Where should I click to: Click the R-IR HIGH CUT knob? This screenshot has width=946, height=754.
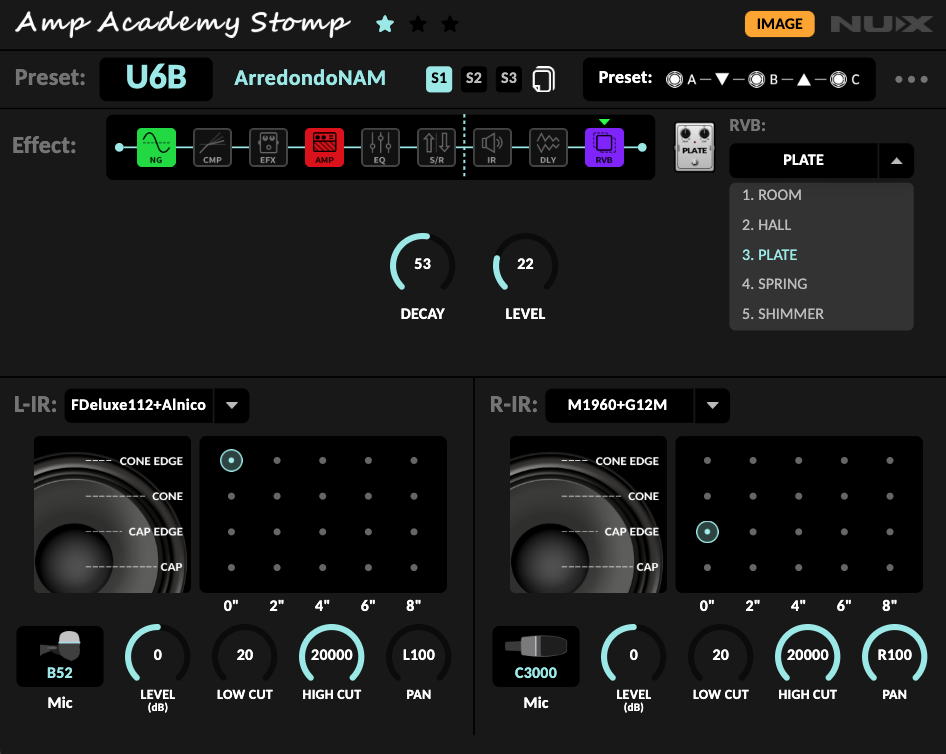click(807, 656)
